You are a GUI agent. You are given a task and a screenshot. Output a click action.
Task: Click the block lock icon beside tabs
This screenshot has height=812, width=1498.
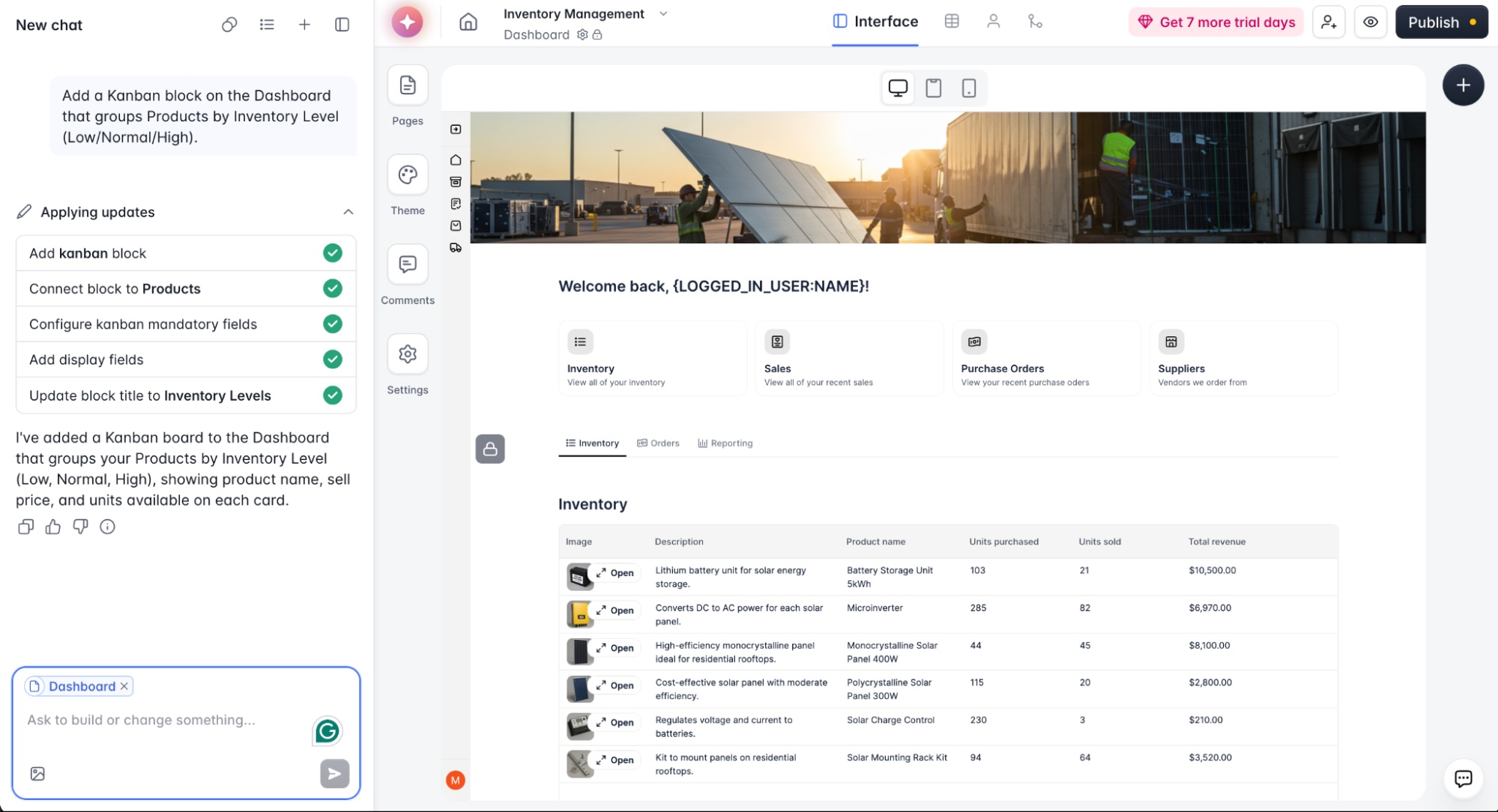(x=490, y=449)
